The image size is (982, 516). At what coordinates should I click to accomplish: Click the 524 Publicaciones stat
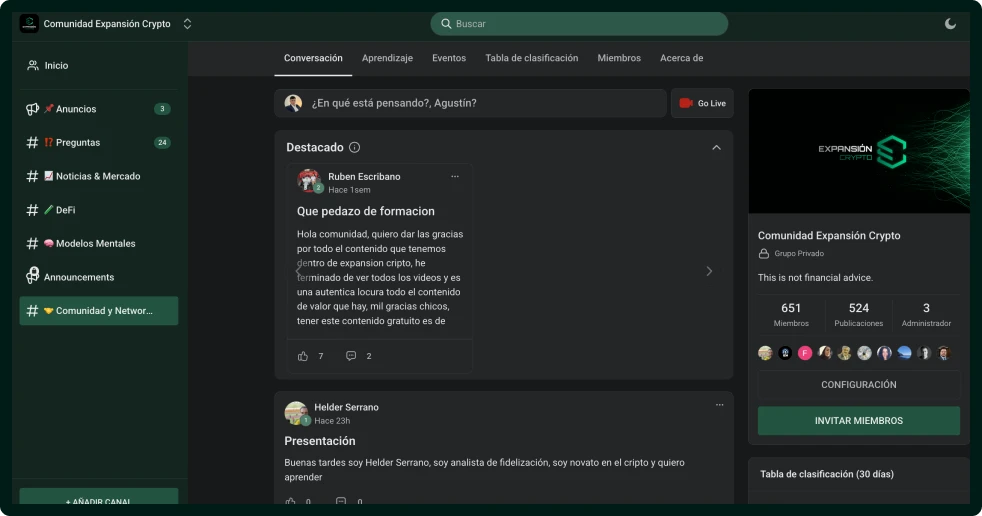pos(859,314)
